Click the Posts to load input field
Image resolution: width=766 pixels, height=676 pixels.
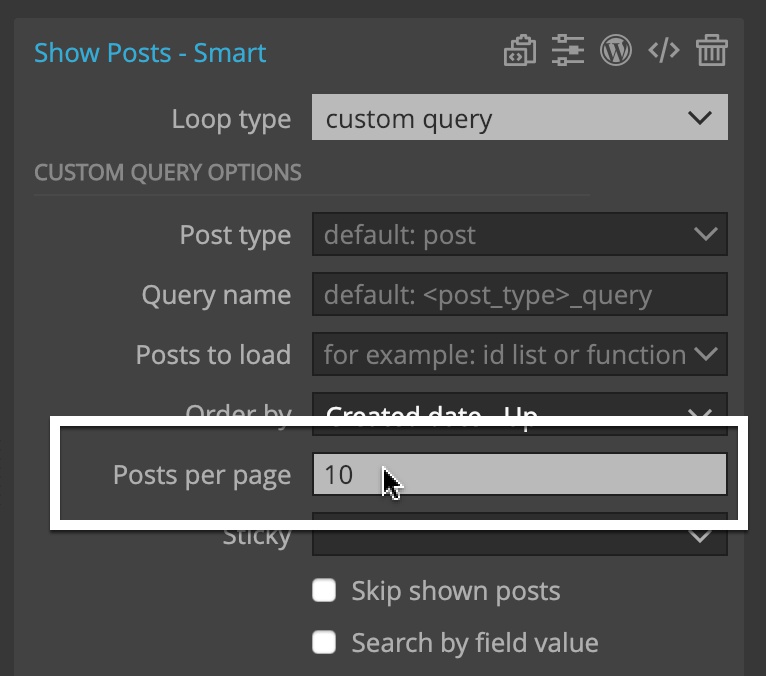click(x=520, y=354)
